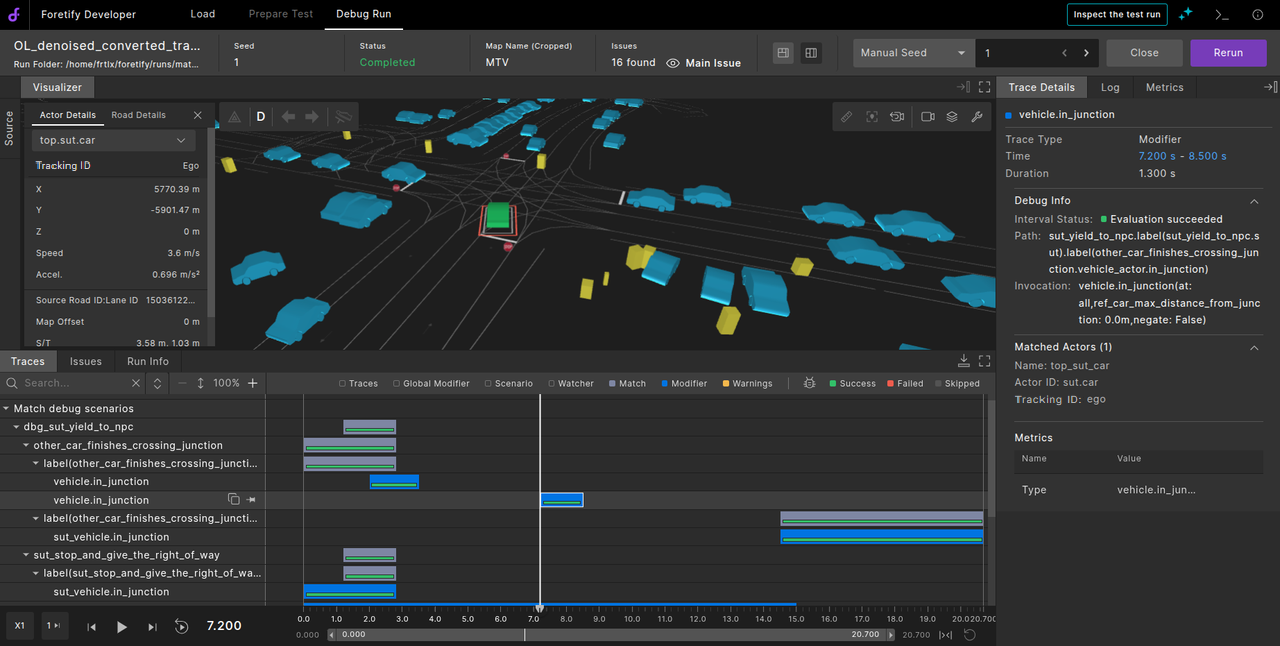This screenshot has height=646, width=1280.
Task: Open the top.sut.car actor dropdown
Action: coord(113,141)
